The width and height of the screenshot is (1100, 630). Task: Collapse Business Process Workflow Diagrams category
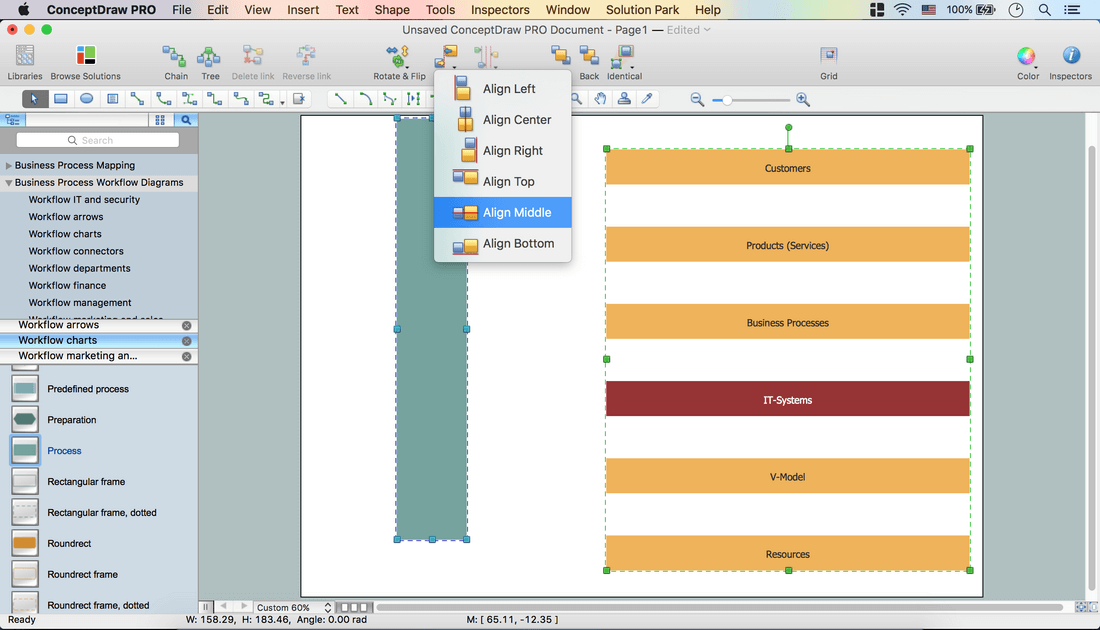[x=9, y=183]
